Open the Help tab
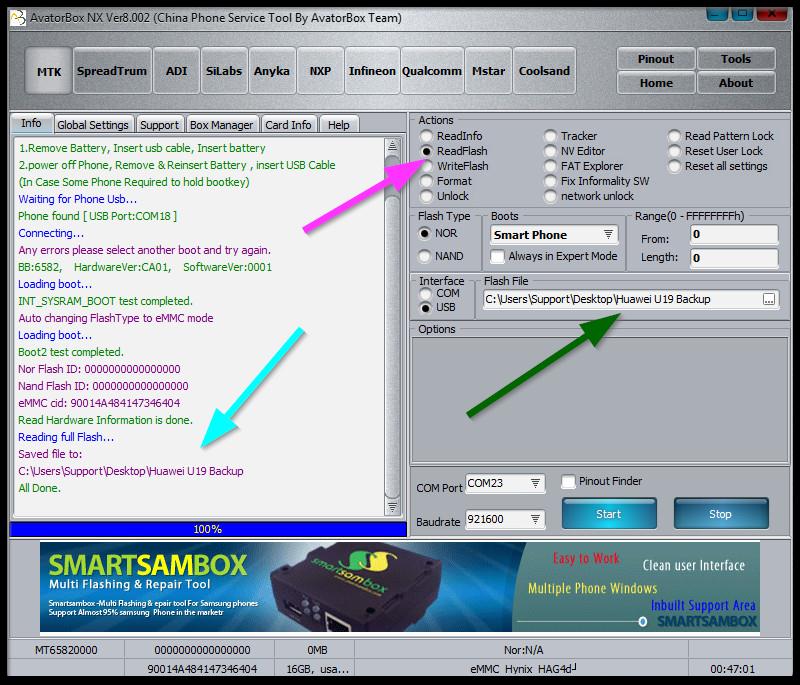The width and height of the screenshot is (800, 685). pos(339,125)
